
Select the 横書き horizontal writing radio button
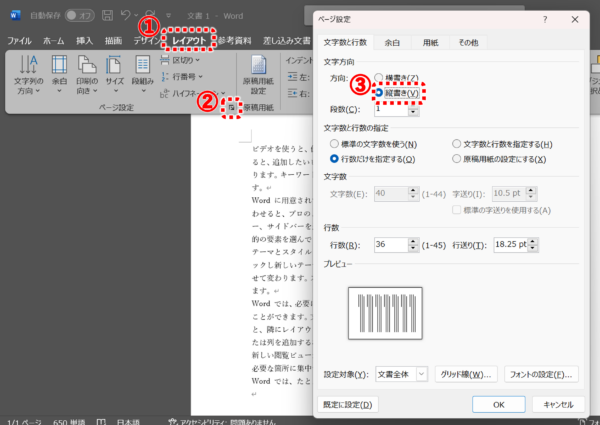[x=379, y=78]
